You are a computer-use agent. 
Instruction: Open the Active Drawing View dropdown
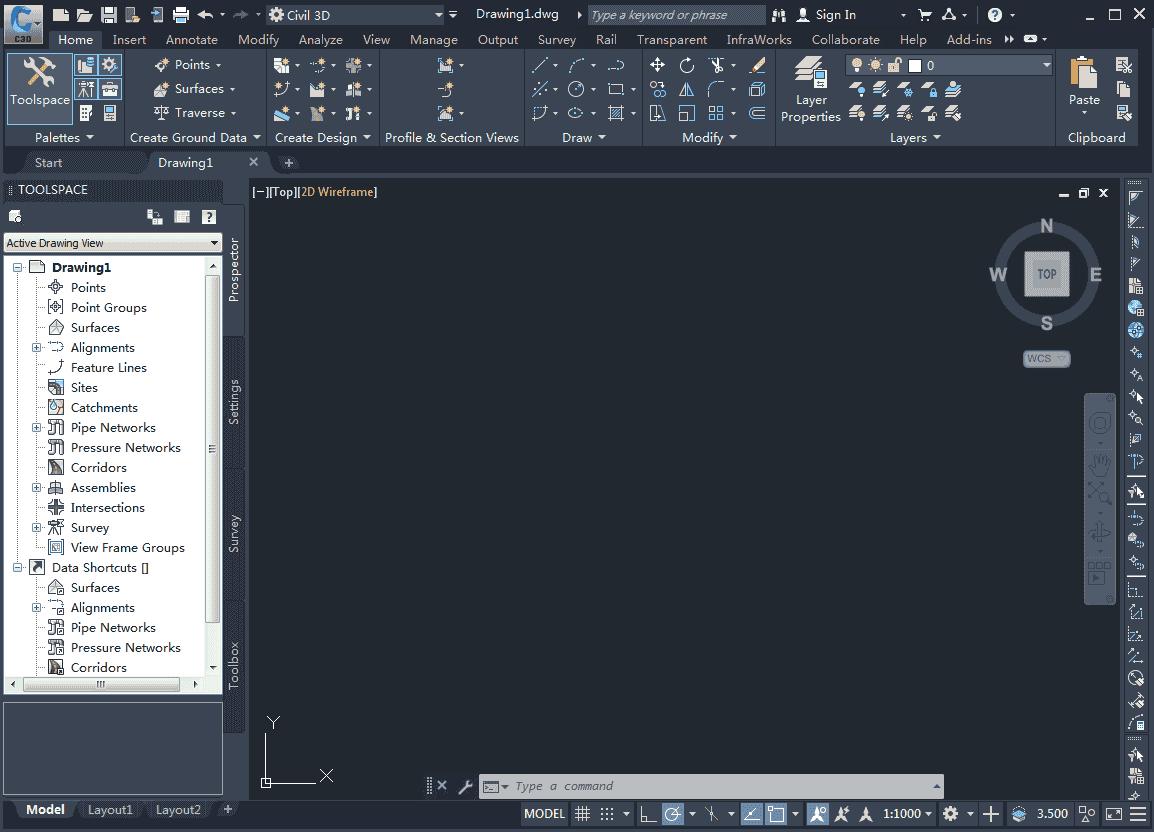pos(113,243)
